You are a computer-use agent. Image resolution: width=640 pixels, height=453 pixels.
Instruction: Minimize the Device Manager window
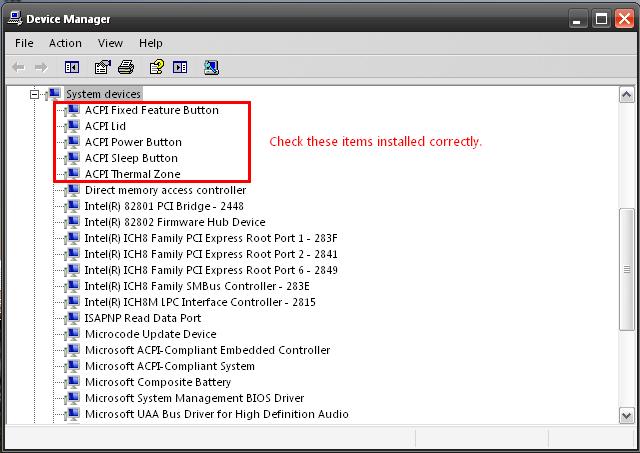[x=577, y=19]
